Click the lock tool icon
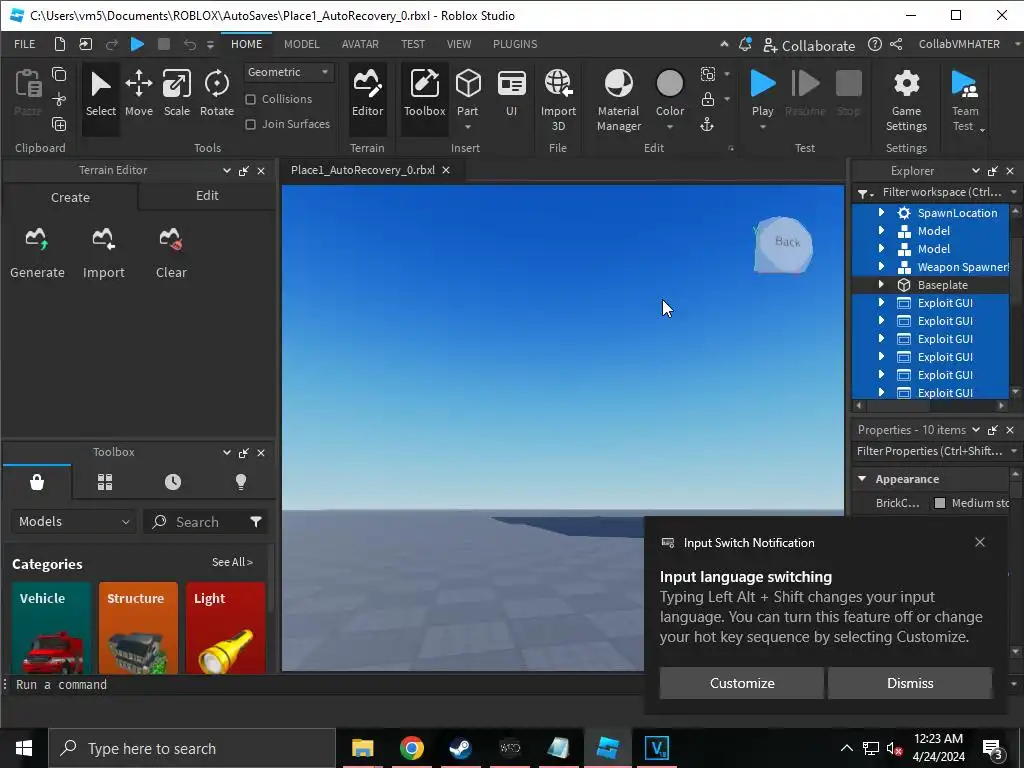The width and height of the screenshot is (1024, 768). tap(708, 99)
